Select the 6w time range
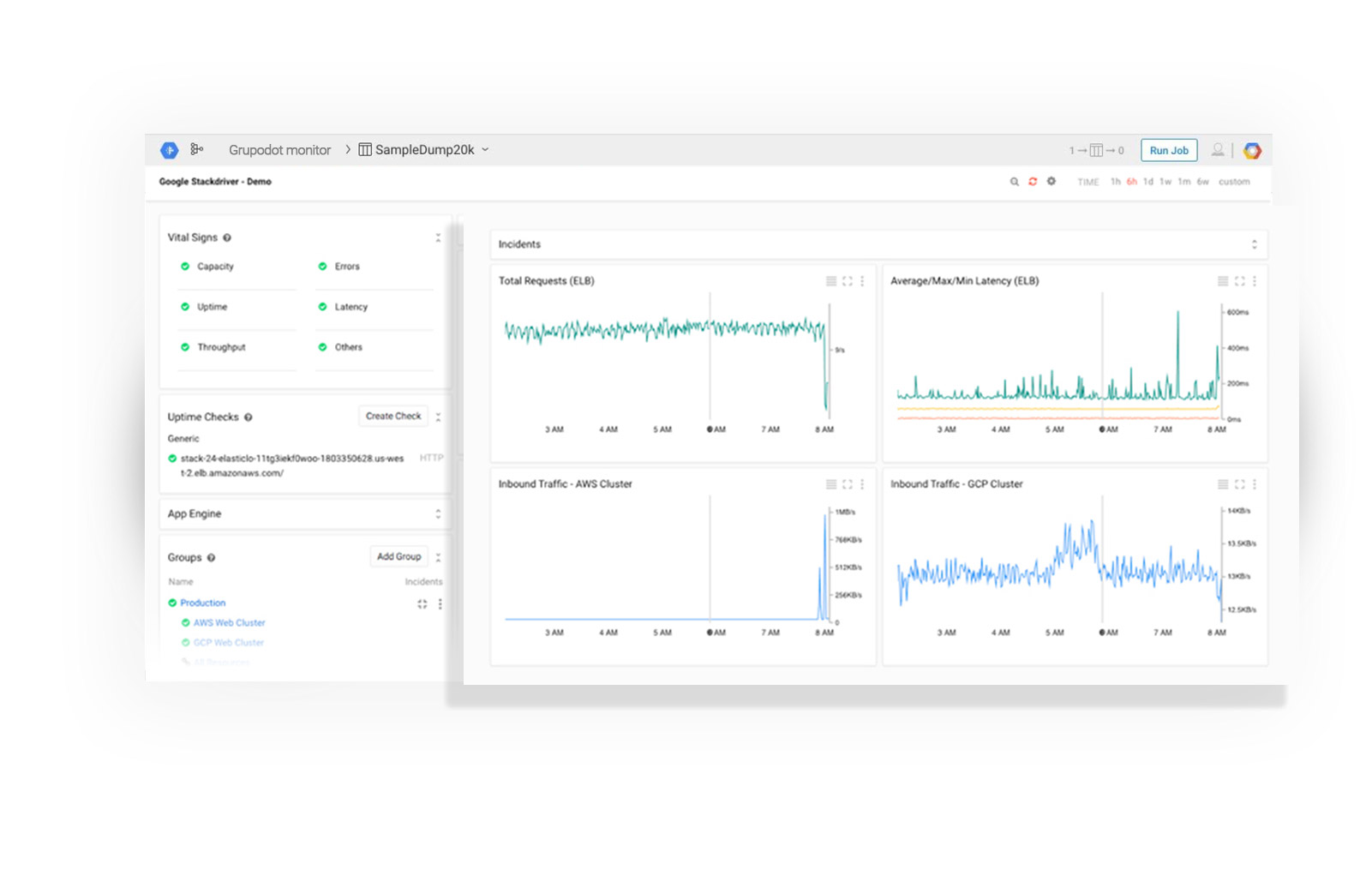 [1203, 182]
